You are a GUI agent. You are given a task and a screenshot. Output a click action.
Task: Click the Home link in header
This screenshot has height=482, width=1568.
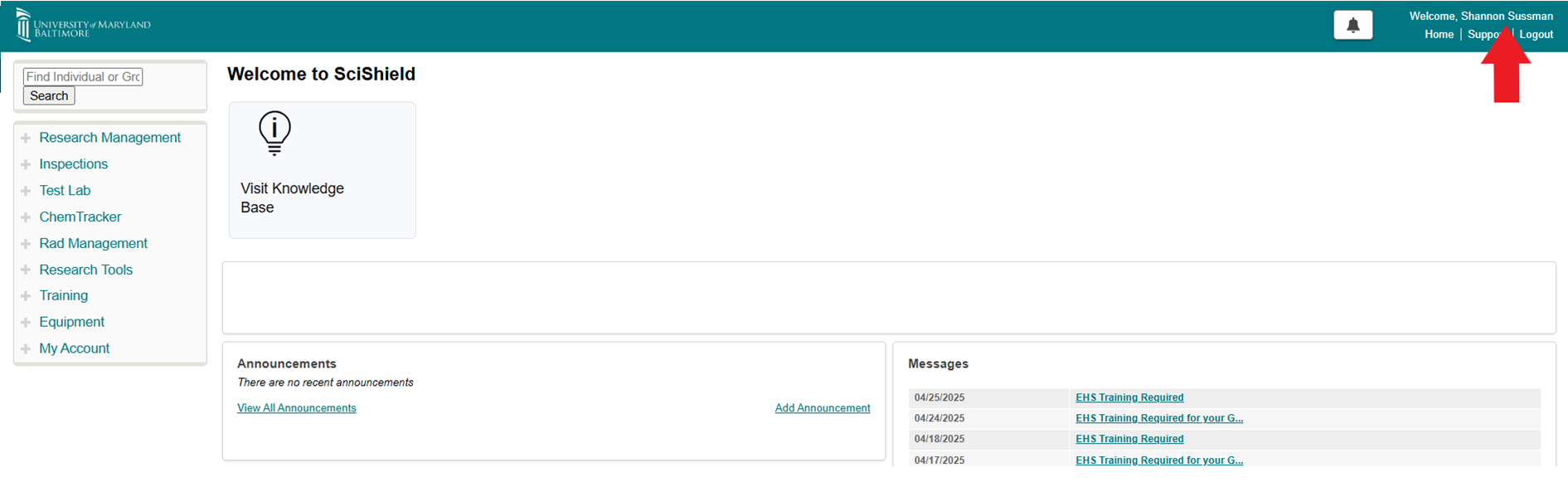(1439, 35)
